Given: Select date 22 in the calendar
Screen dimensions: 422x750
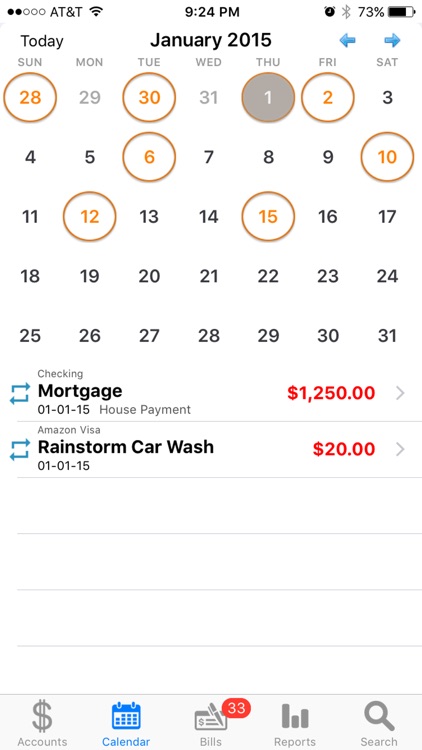Looking at the screenshot, I should pyautogui.click(x=268, y=276).
